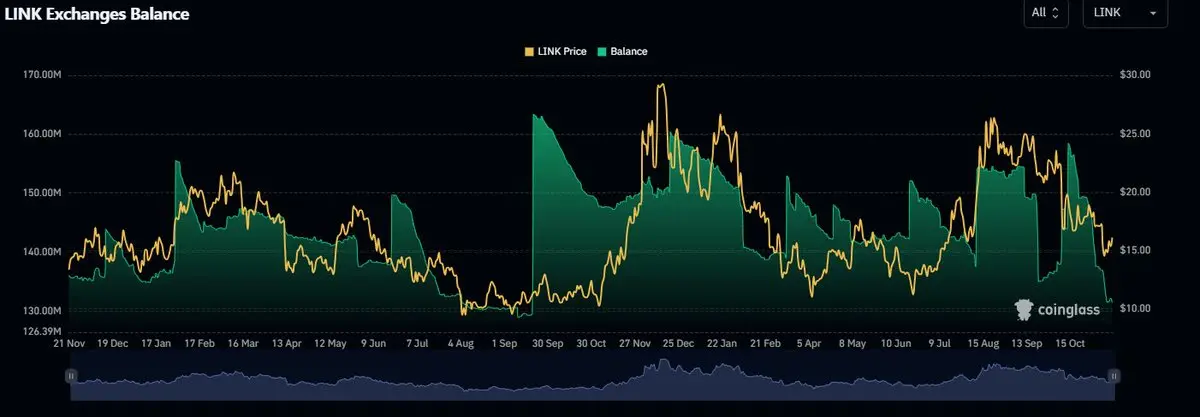Screen dimensions: 1200x417
Task: Click the 13 Apr date label
Action: [x=286, y=343]
